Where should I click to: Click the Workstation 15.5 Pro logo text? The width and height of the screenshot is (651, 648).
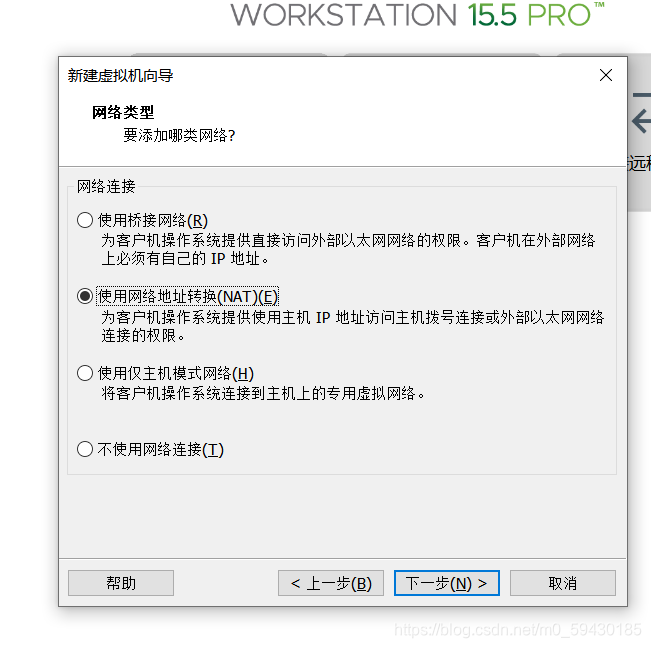(417, 15)
